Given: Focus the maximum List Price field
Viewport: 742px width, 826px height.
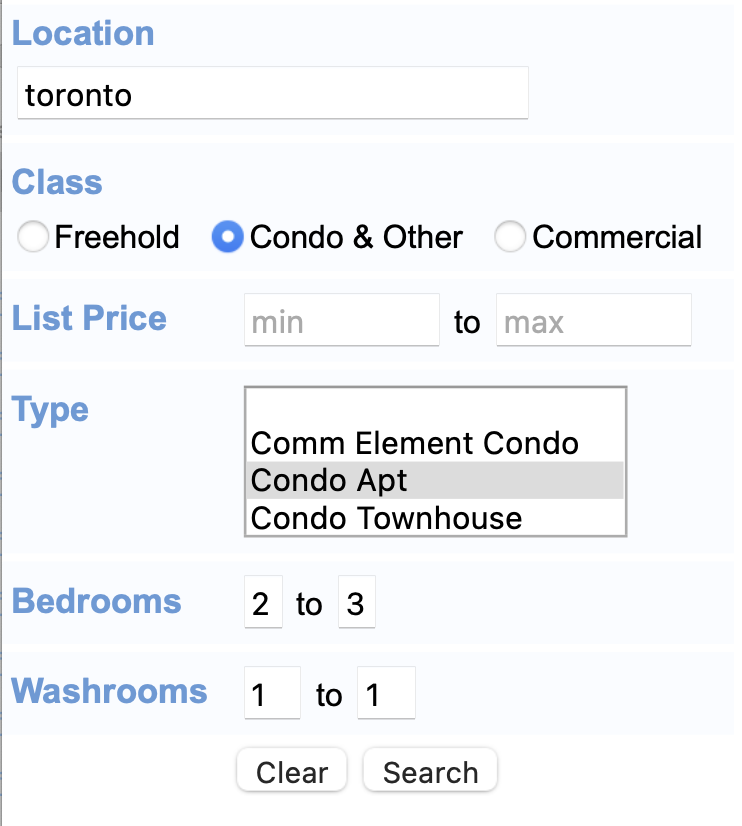Looking at the screenshot, I should tap(593, 321).
